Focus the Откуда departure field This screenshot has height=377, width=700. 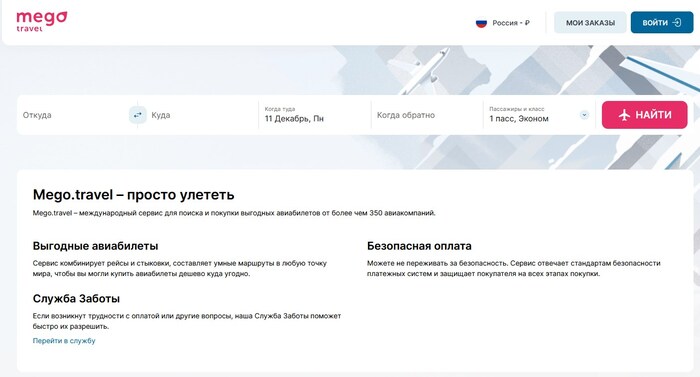(x=74, y=115)
